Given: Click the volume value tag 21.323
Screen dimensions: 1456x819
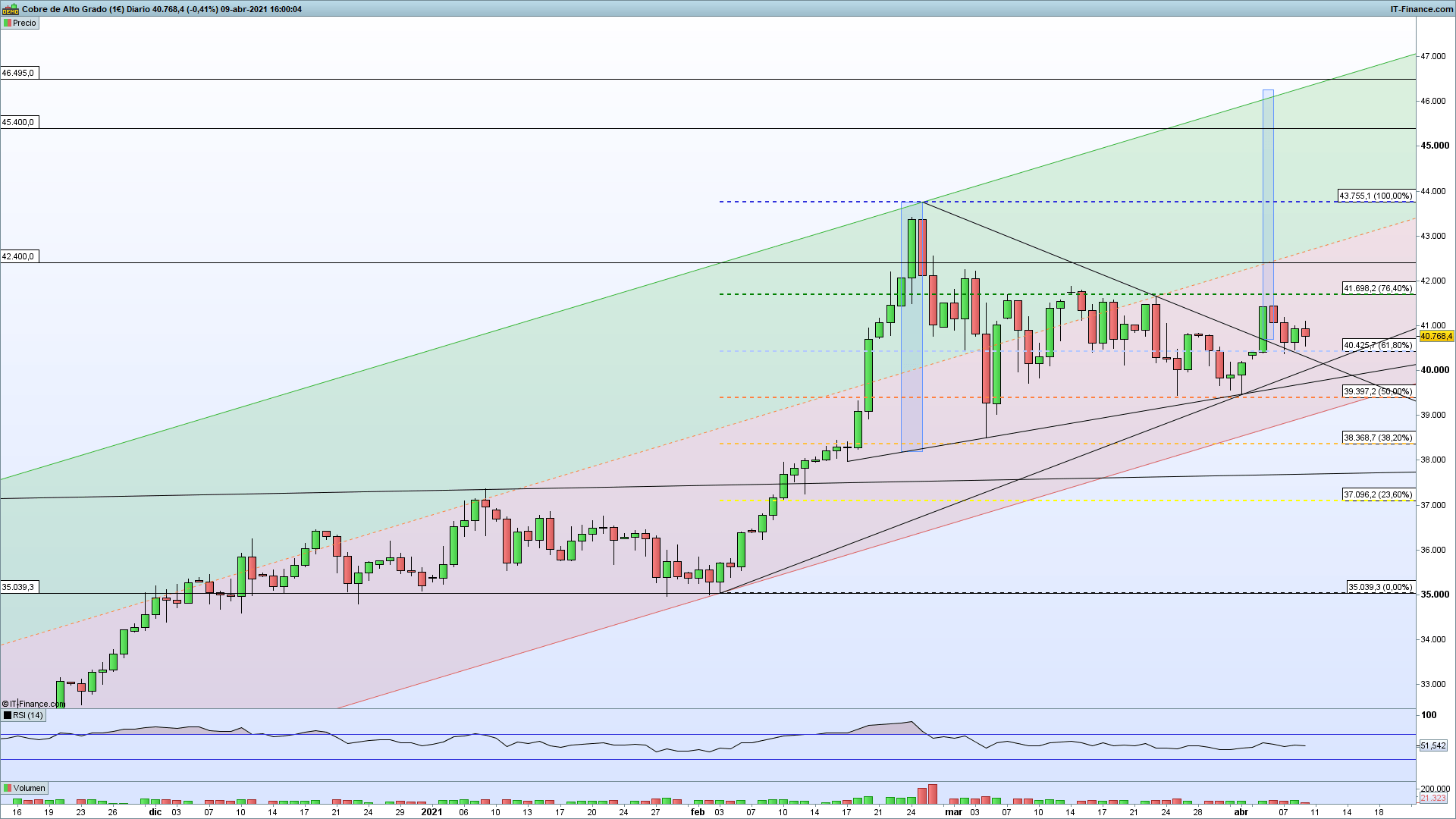Looking at the screenshot, I should [1433, 798].
